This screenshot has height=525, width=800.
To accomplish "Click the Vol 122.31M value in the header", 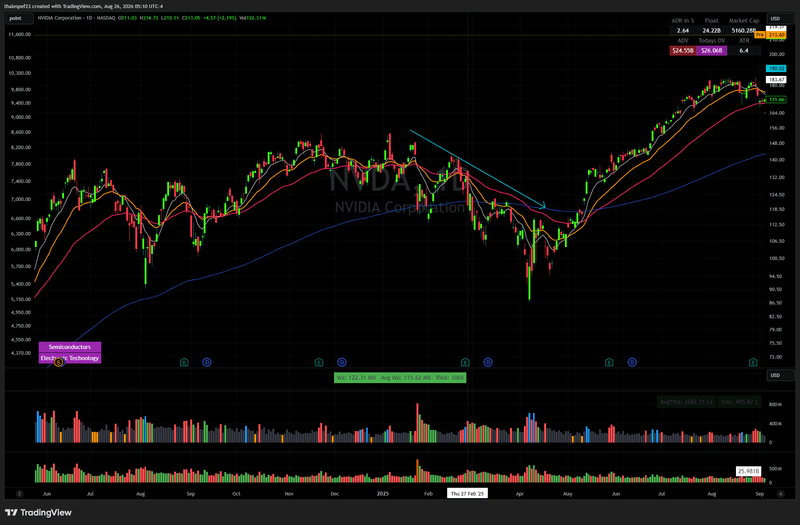I will (x=253, y=18).
